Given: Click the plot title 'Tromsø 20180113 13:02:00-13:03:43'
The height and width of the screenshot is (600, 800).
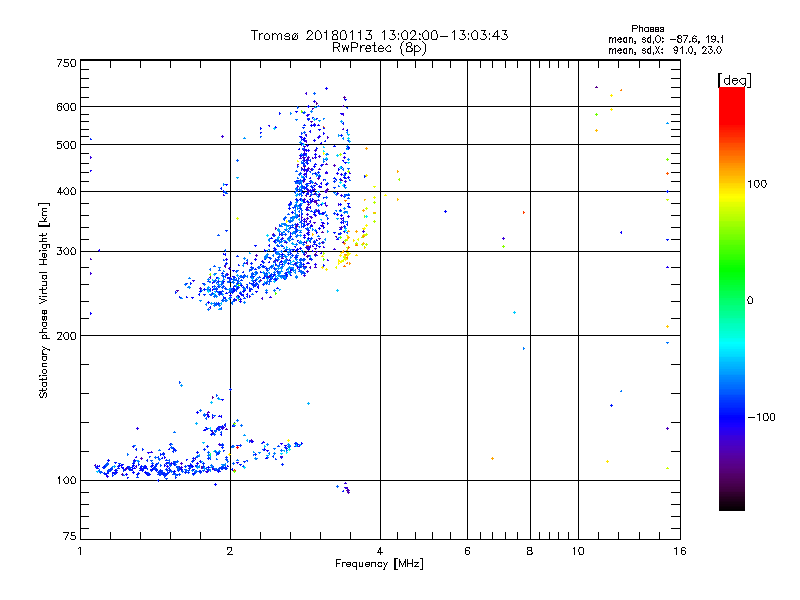Looking at the screenshot, I should click(379, 35).
